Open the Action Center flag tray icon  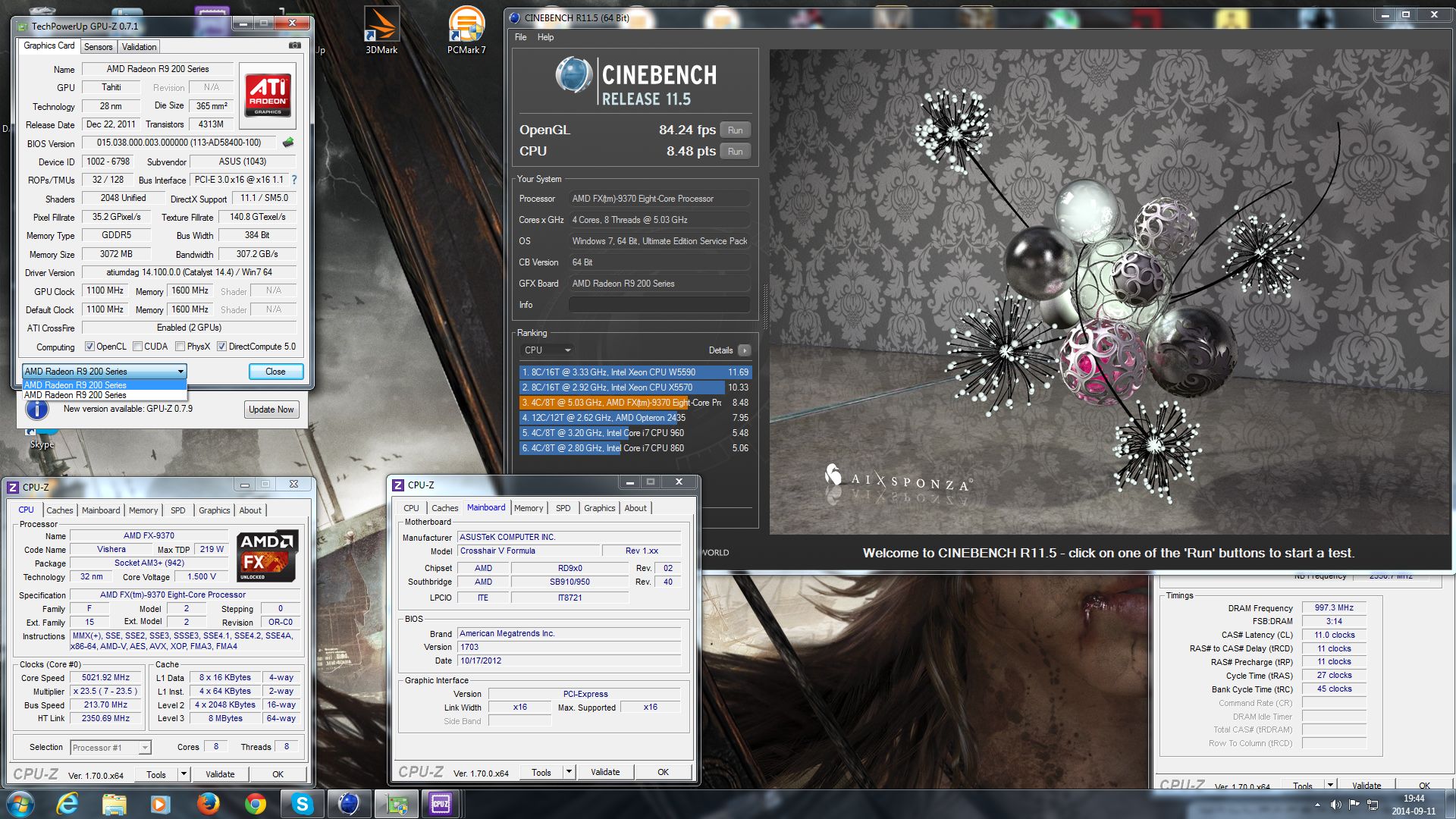[1354, 805]
